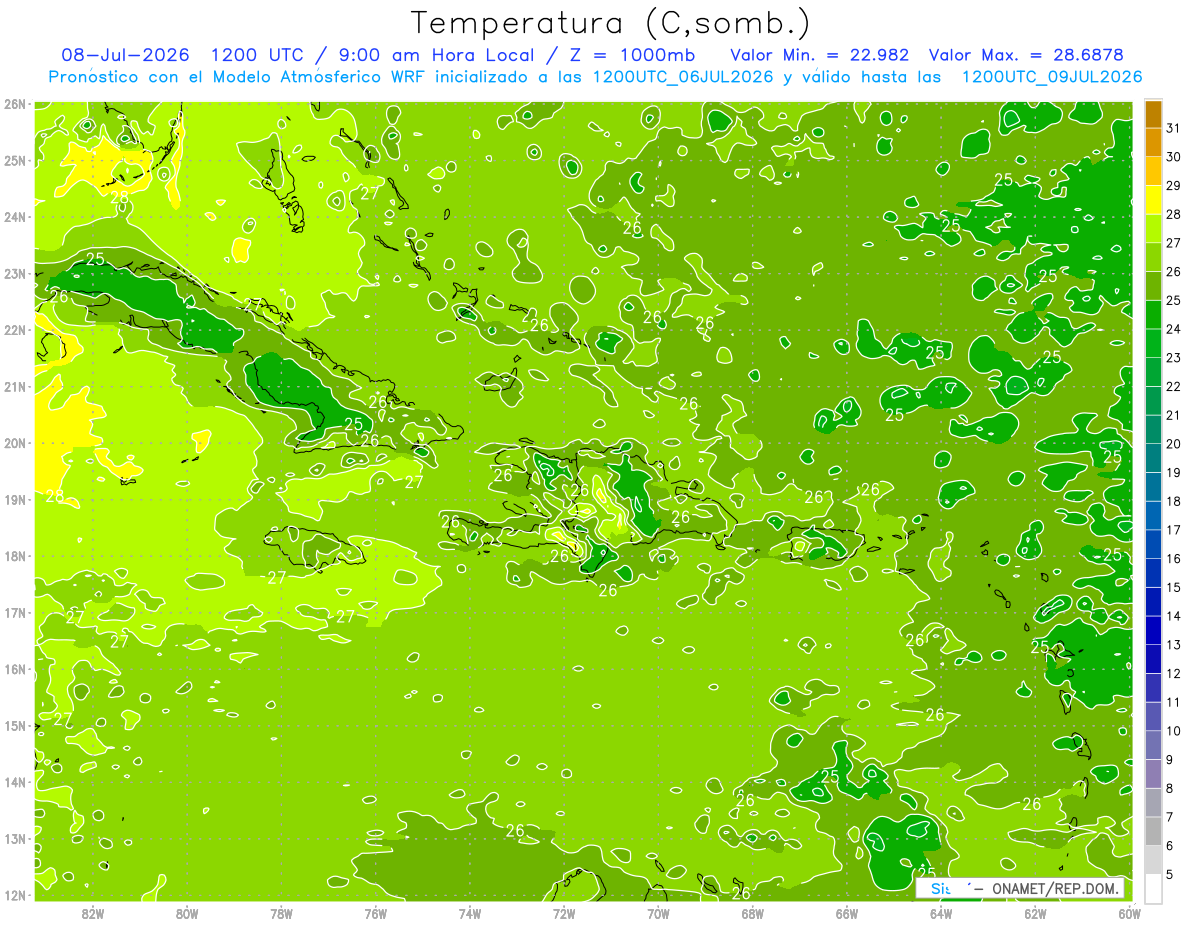Click the 78W longitude axis label
This screenshot has width=1200, height=927.
pyautogui.click(x=282, y=913)
